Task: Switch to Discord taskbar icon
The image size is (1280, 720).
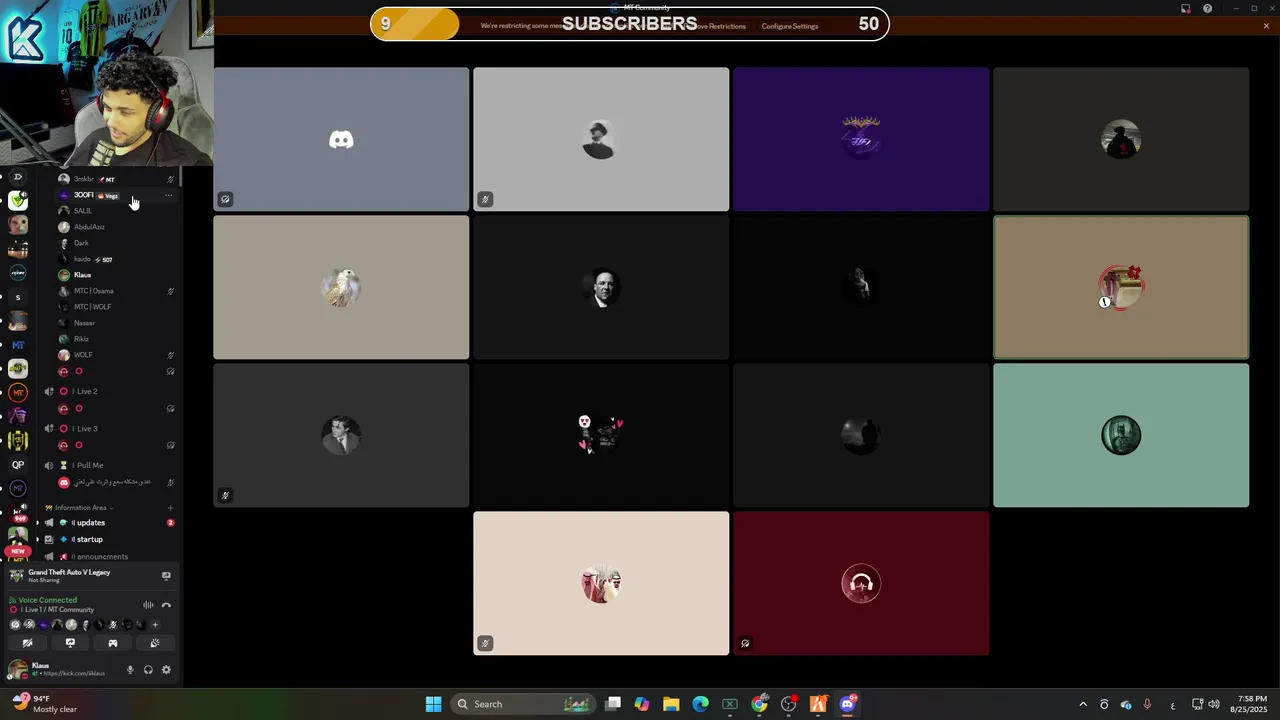Action: 848,704
